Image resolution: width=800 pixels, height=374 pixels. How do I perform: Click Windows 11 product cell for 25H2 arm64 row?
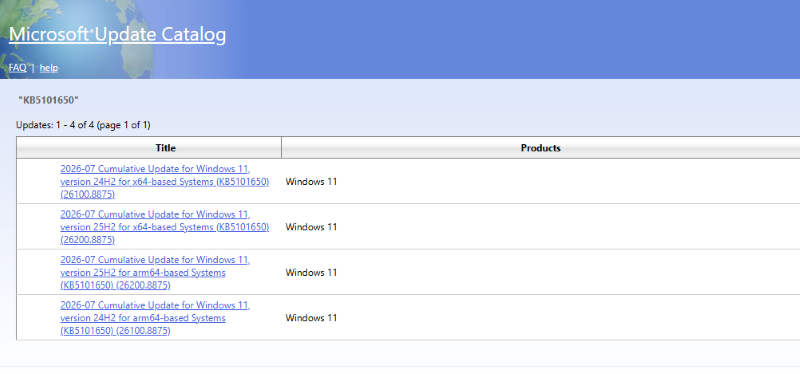pos(311,272)
